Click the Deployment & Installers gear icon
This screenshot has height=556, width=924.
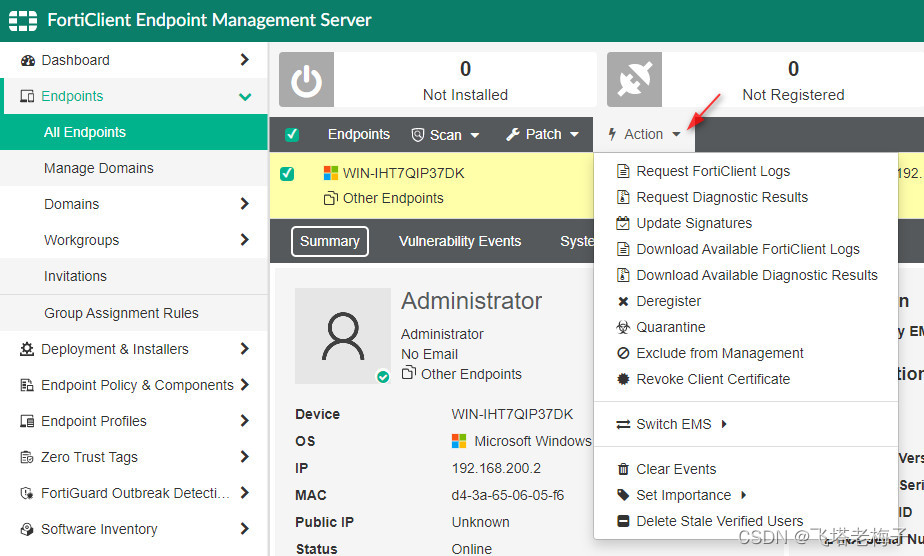click(x=27, y=349)
